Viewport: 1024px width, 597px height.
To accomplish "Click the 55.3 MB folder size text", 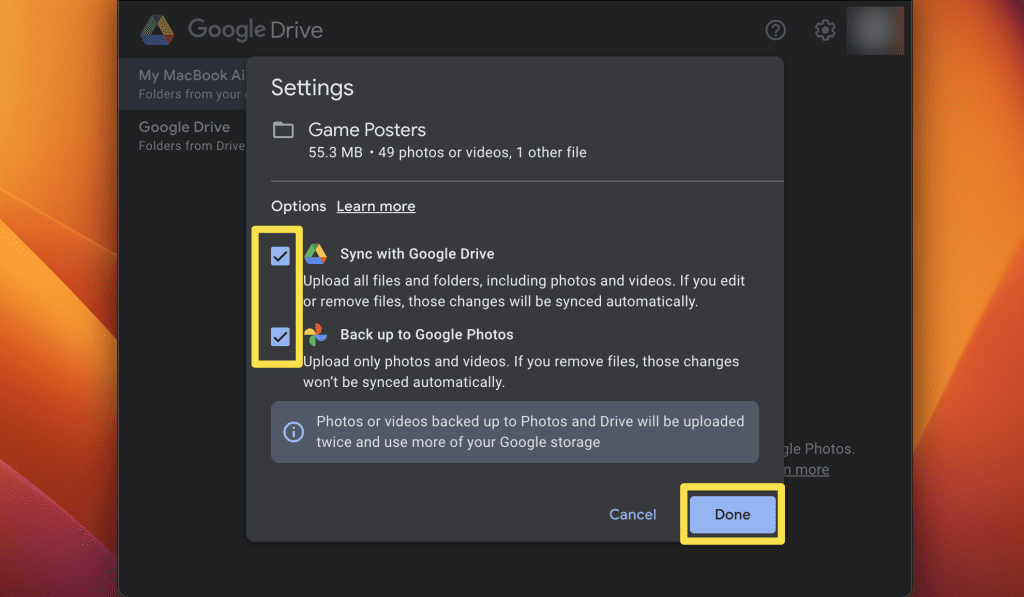I will tap(335, 152).
